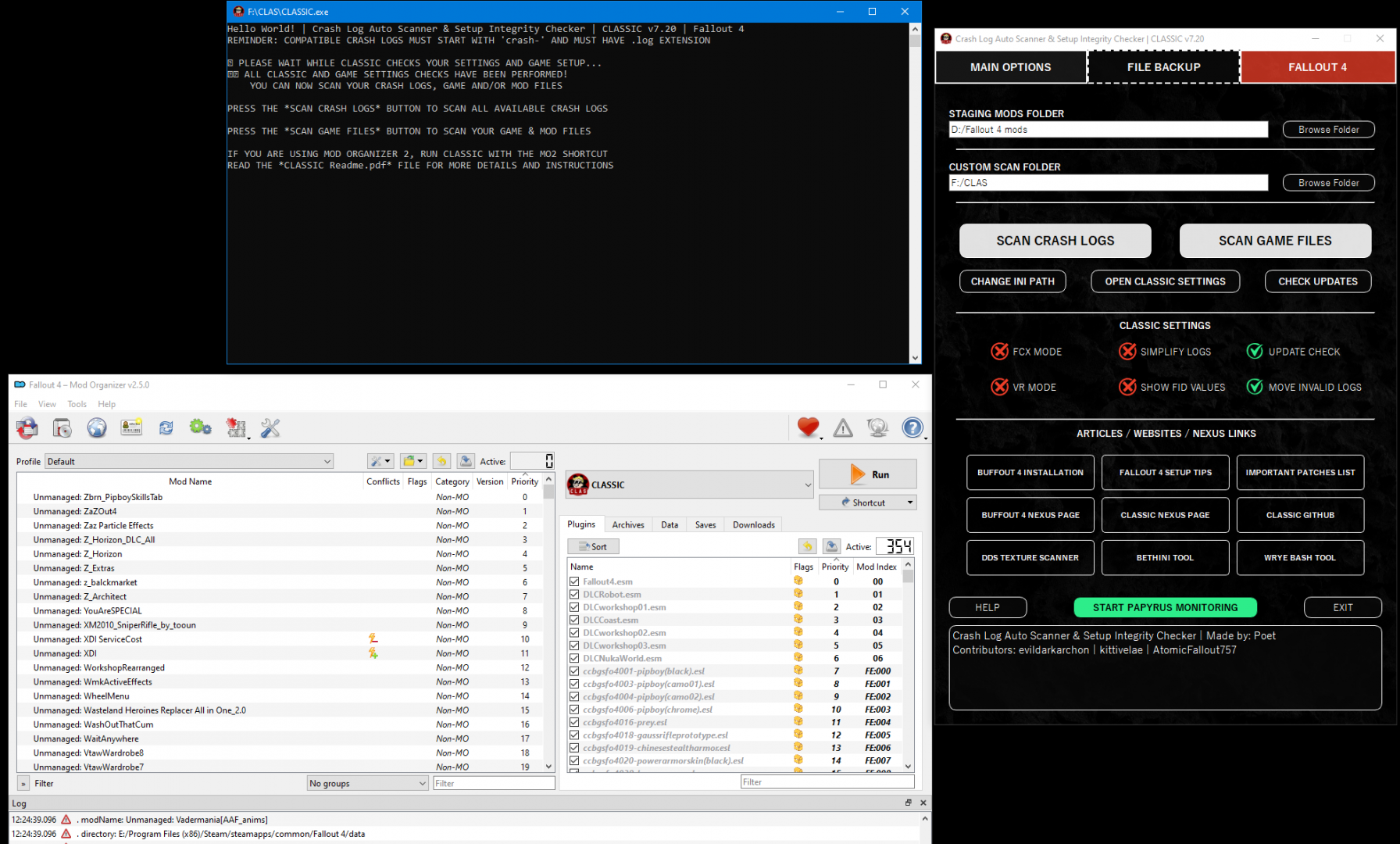Screen dimensions: 1400x844
Task: Open the No groups dropdown
Action: point(367,783)
